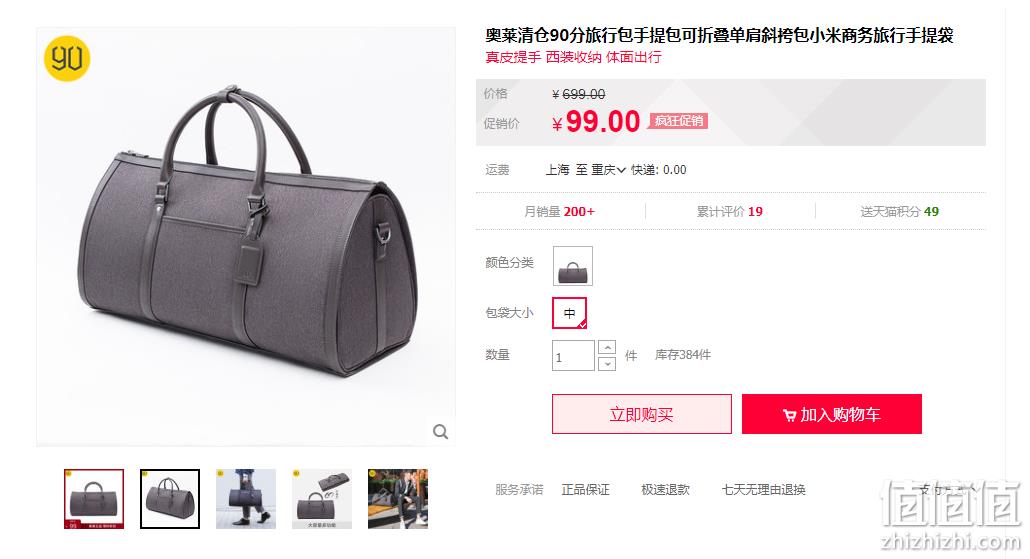Click the 七天无理由退换 service link

click(763, 489)
